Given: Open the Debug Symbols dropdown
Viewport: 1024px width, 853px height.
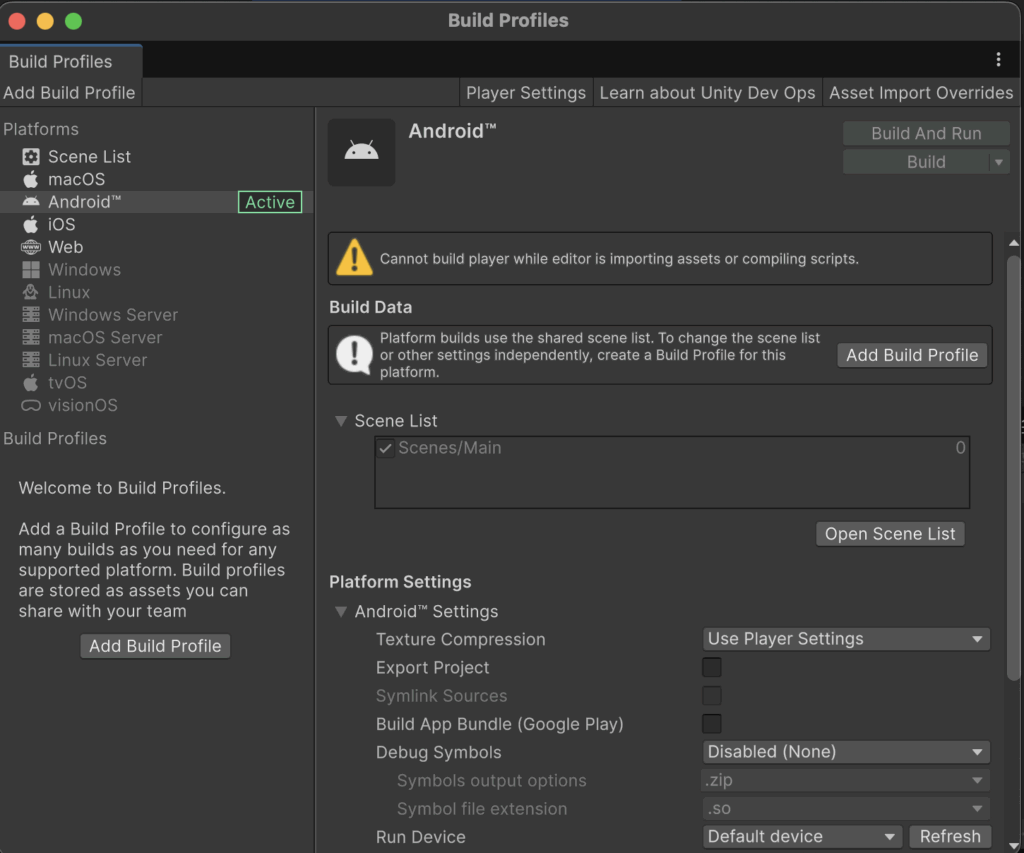Looking at the screenshot, I should click(x=846, y=752).
